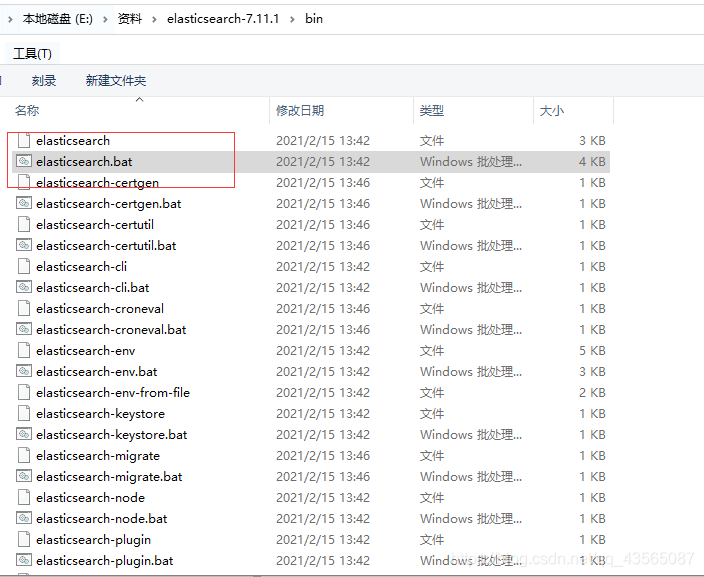Go to 资料 folder in address bar
The image size is (704, 577).
point(130,19)
